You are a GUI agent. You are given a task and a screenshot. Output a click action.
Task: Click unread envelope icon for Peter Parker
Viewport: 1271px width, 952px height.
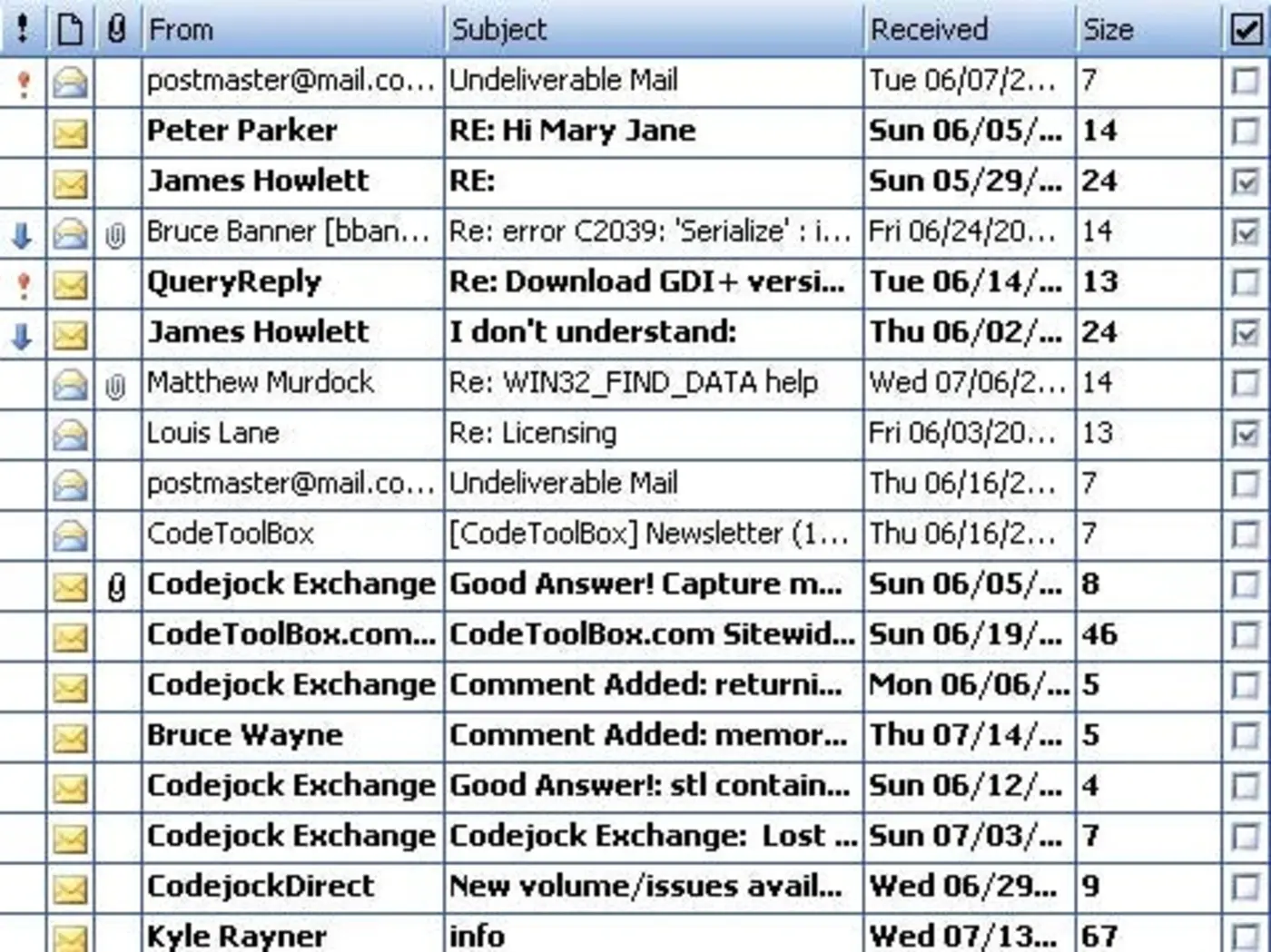(70, 133)
